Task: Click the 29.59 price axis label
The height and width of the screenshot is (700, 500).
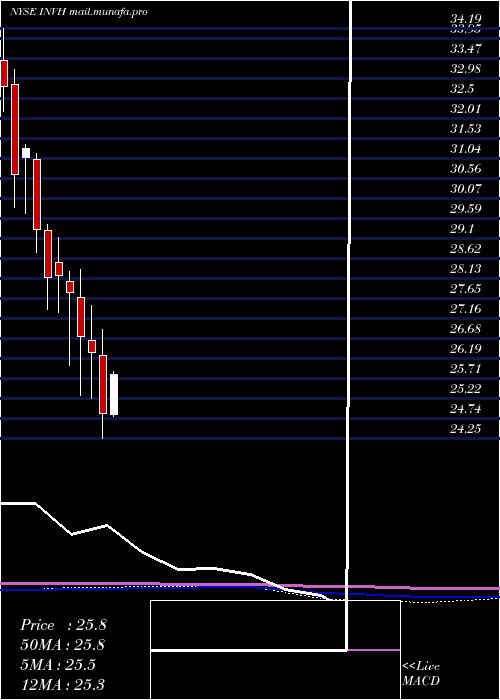Action: pos(466,209)
